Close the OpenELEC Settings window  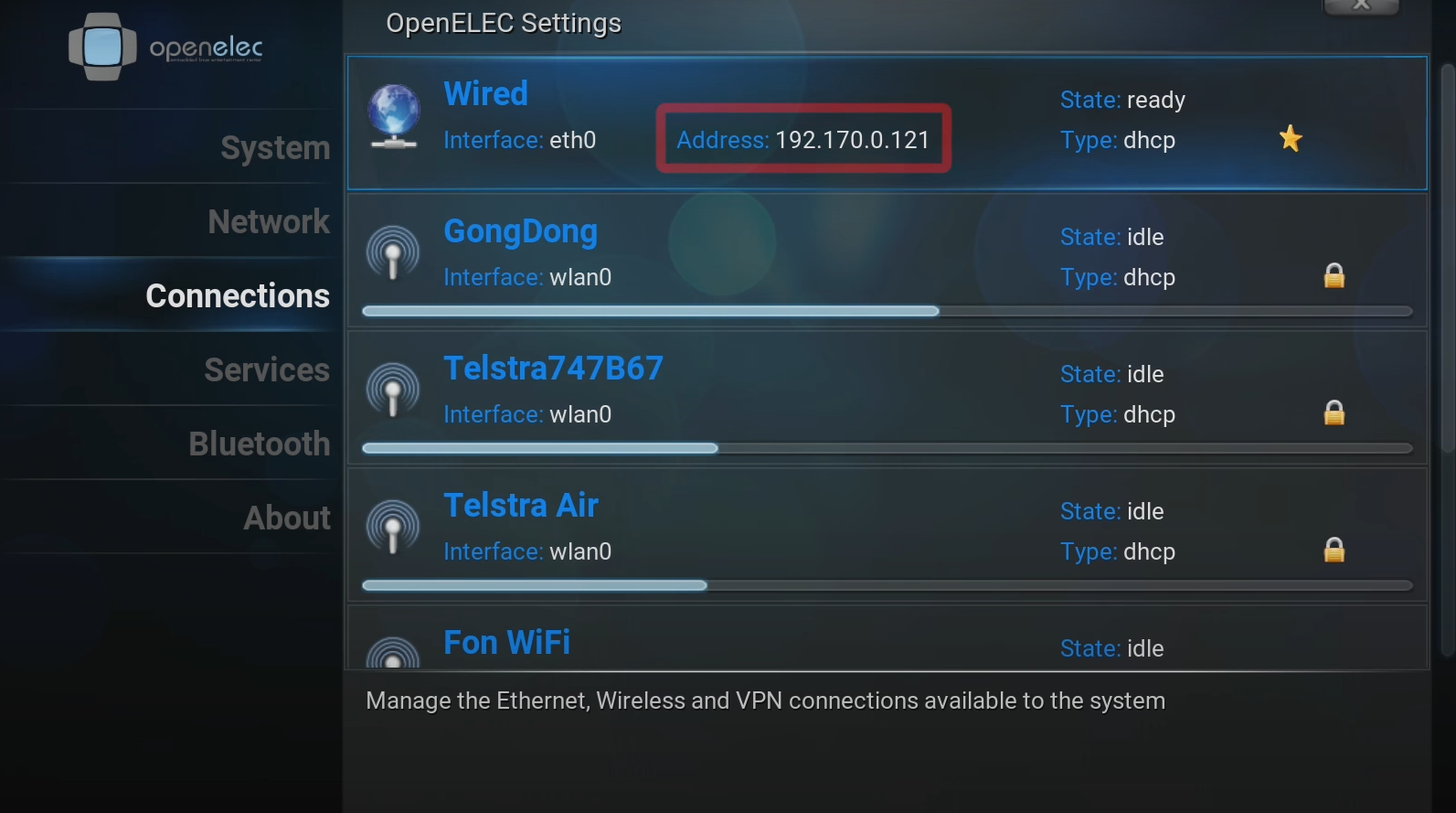[x=1361, y=5]
